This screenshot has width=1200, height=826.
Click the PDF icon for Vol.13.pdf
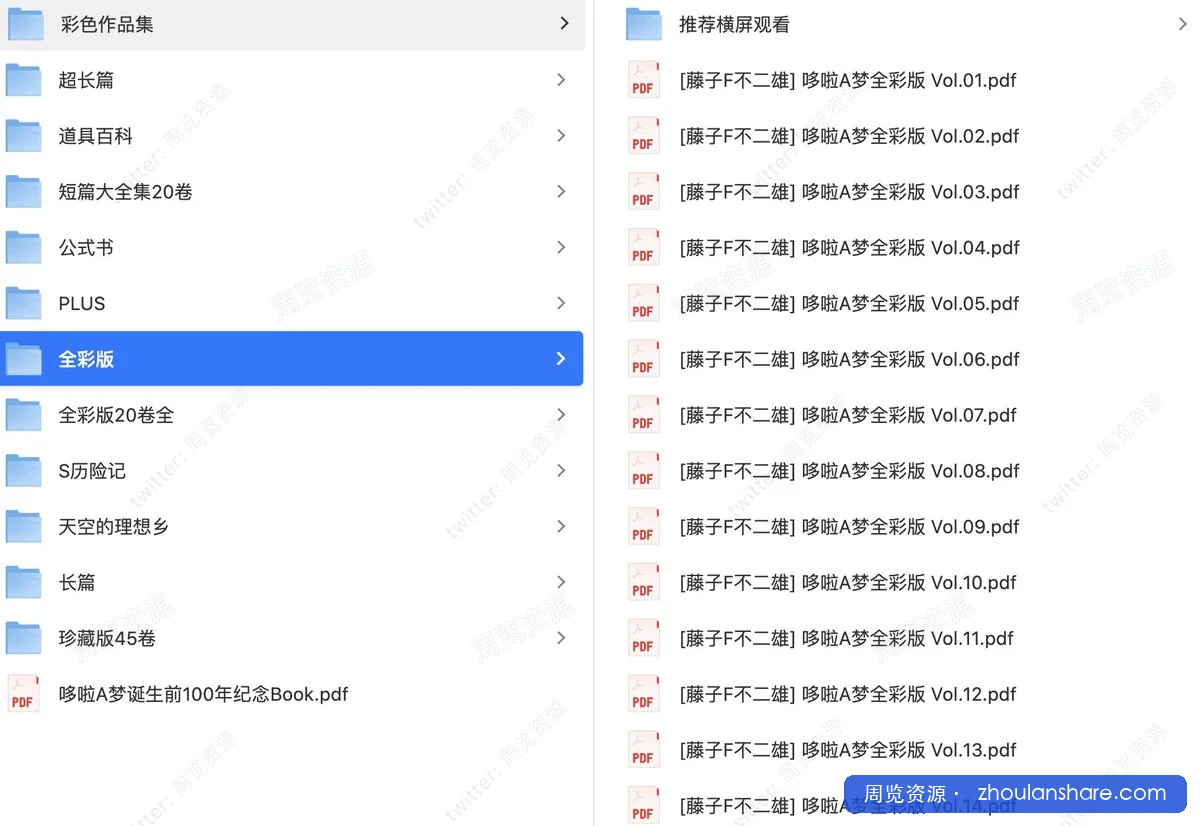coord(643,750)
